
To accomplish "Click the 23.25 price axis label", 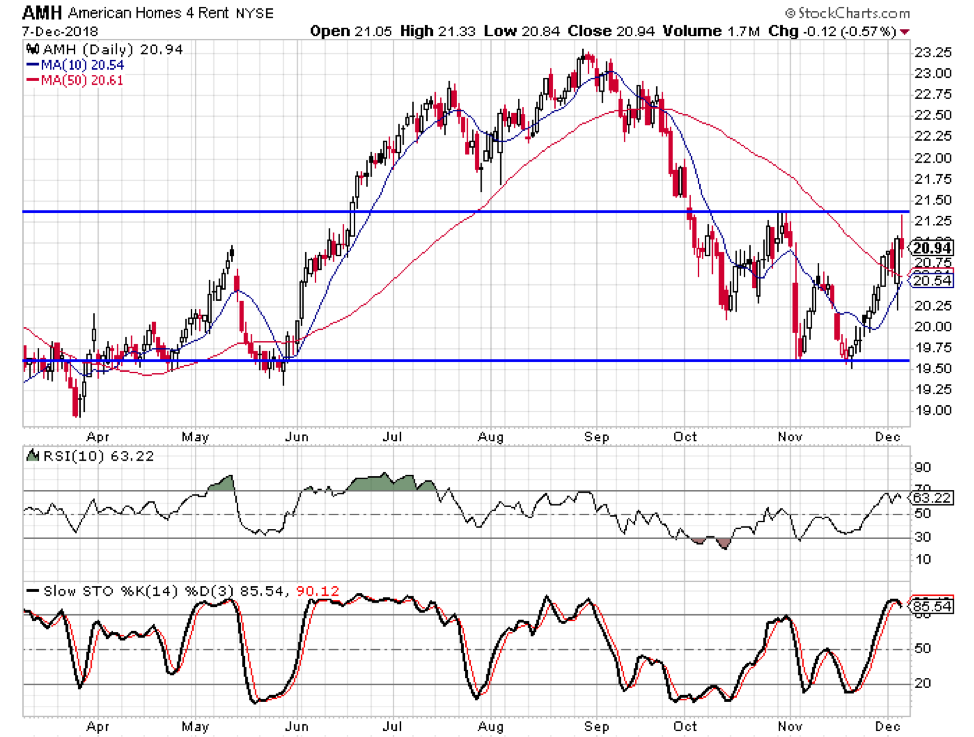I will 932,52.
